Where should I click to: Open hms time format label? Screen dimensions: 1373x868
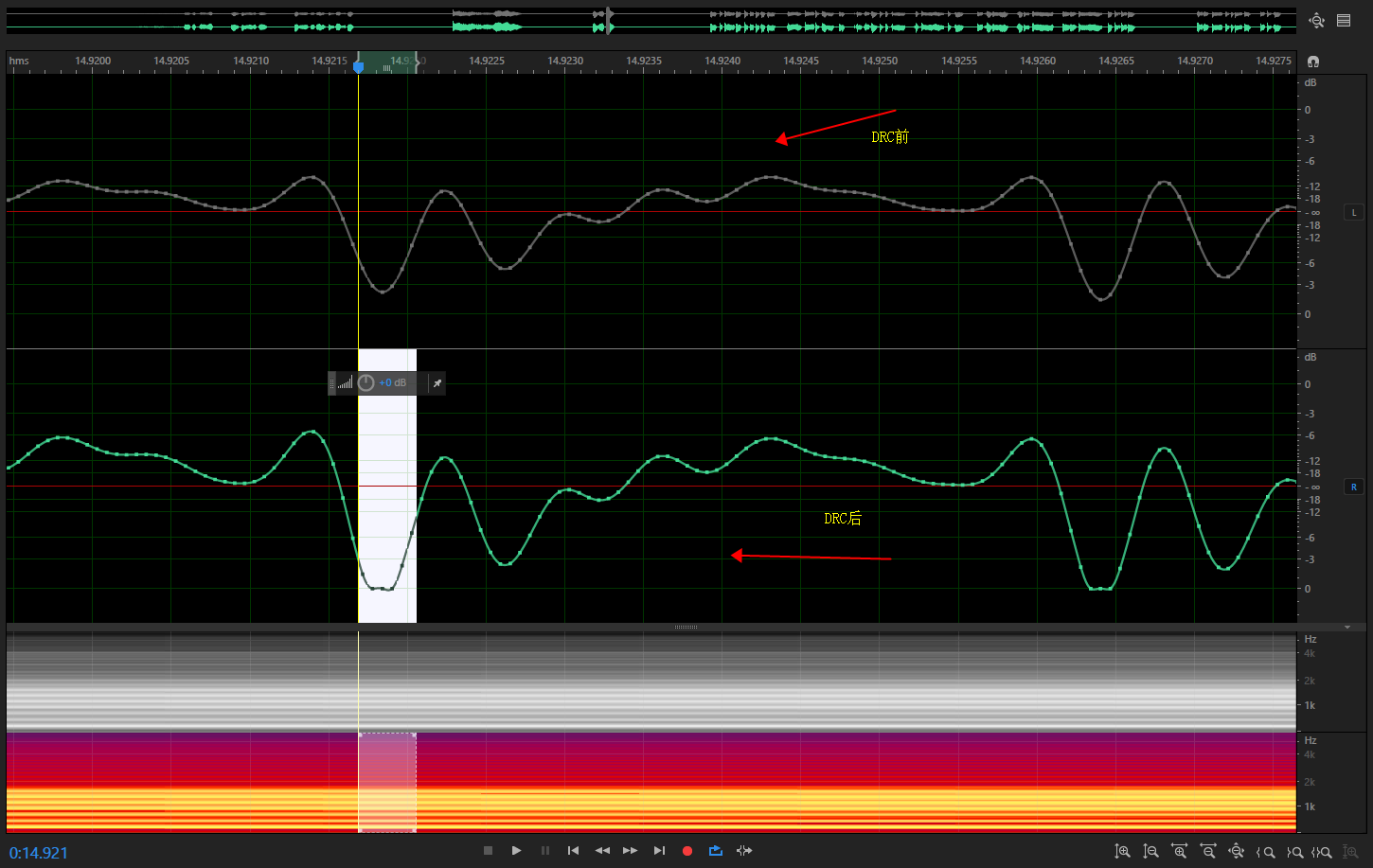click(19, 61)
